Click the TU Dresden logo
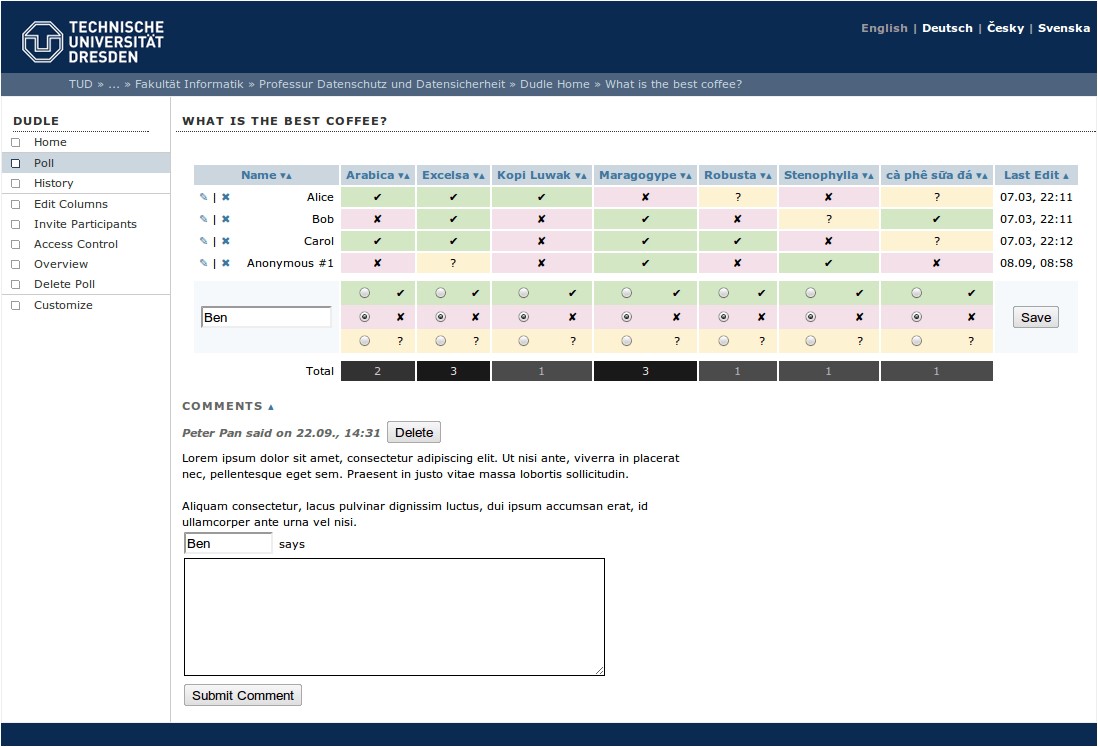 [93, 41]
